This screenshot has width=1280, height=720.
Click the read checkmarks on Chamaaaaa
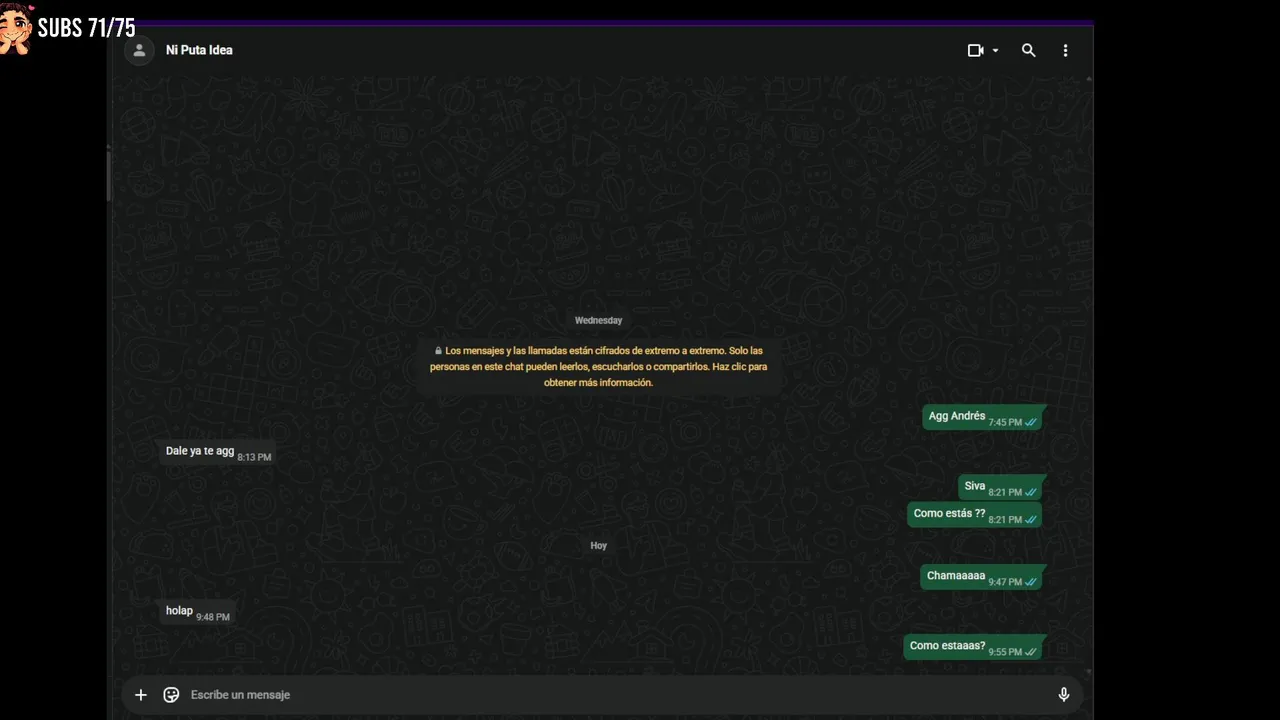[x=1031, y=582]
